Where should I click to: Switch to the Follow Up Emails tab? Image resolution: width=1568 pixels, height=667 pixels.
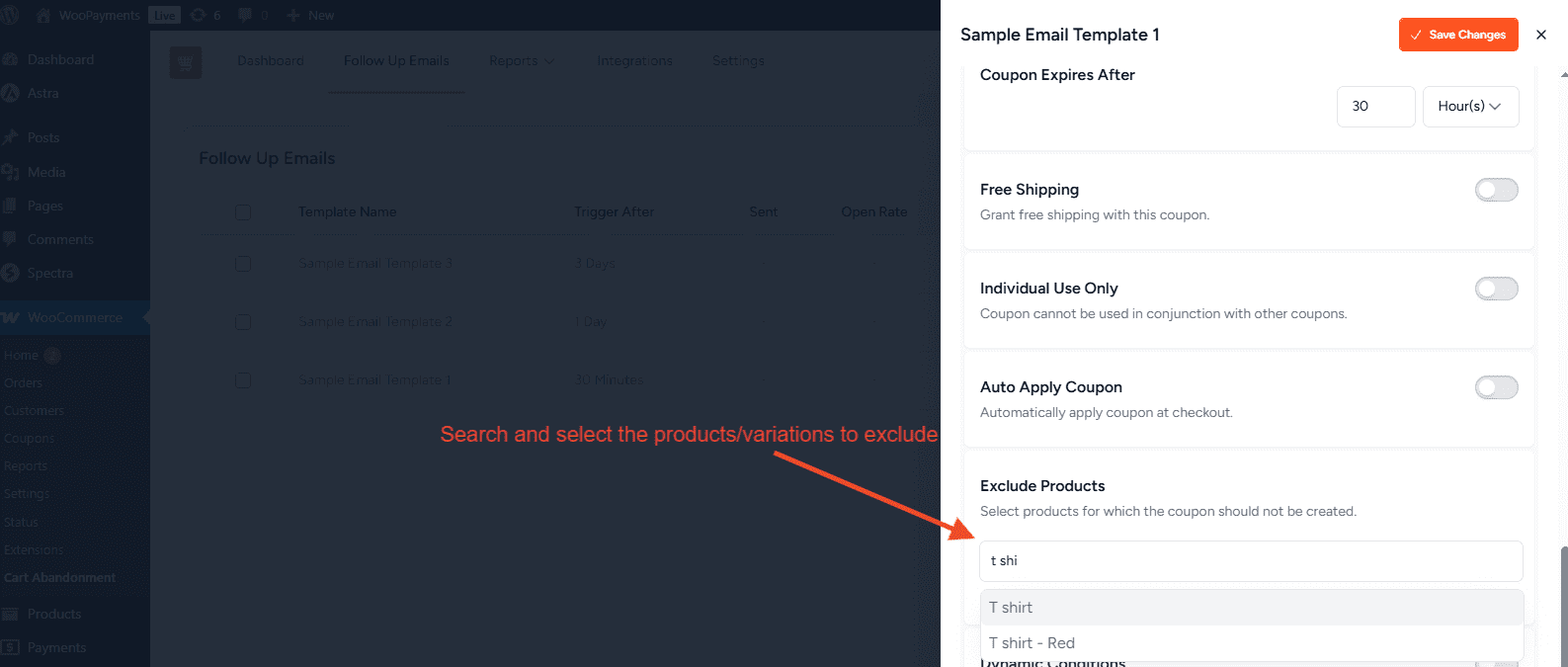(396, 61)
